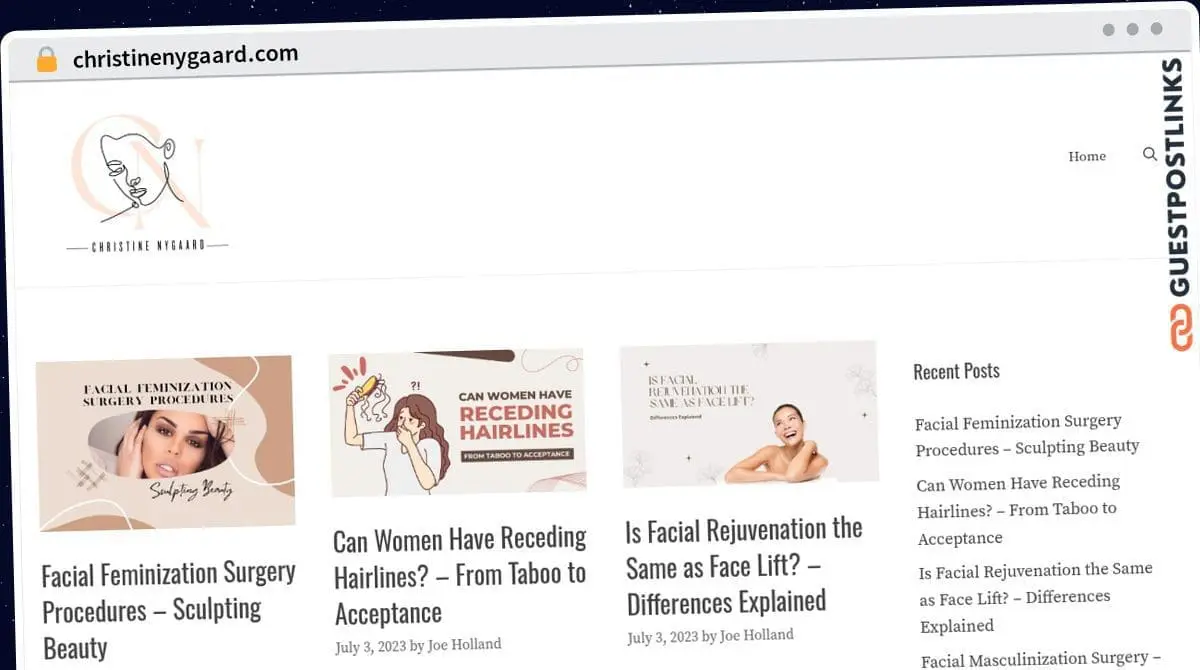Open article title Can Women Have Receding Hairlines
This screenshot has width=1200, height=670.
click(460, 575)
